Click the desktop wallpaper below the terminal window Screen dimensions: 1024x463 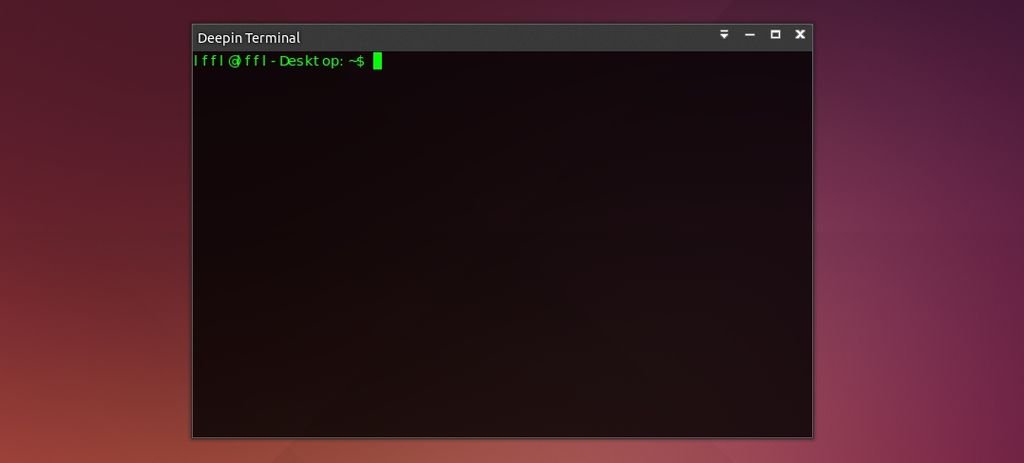(502, 451)
